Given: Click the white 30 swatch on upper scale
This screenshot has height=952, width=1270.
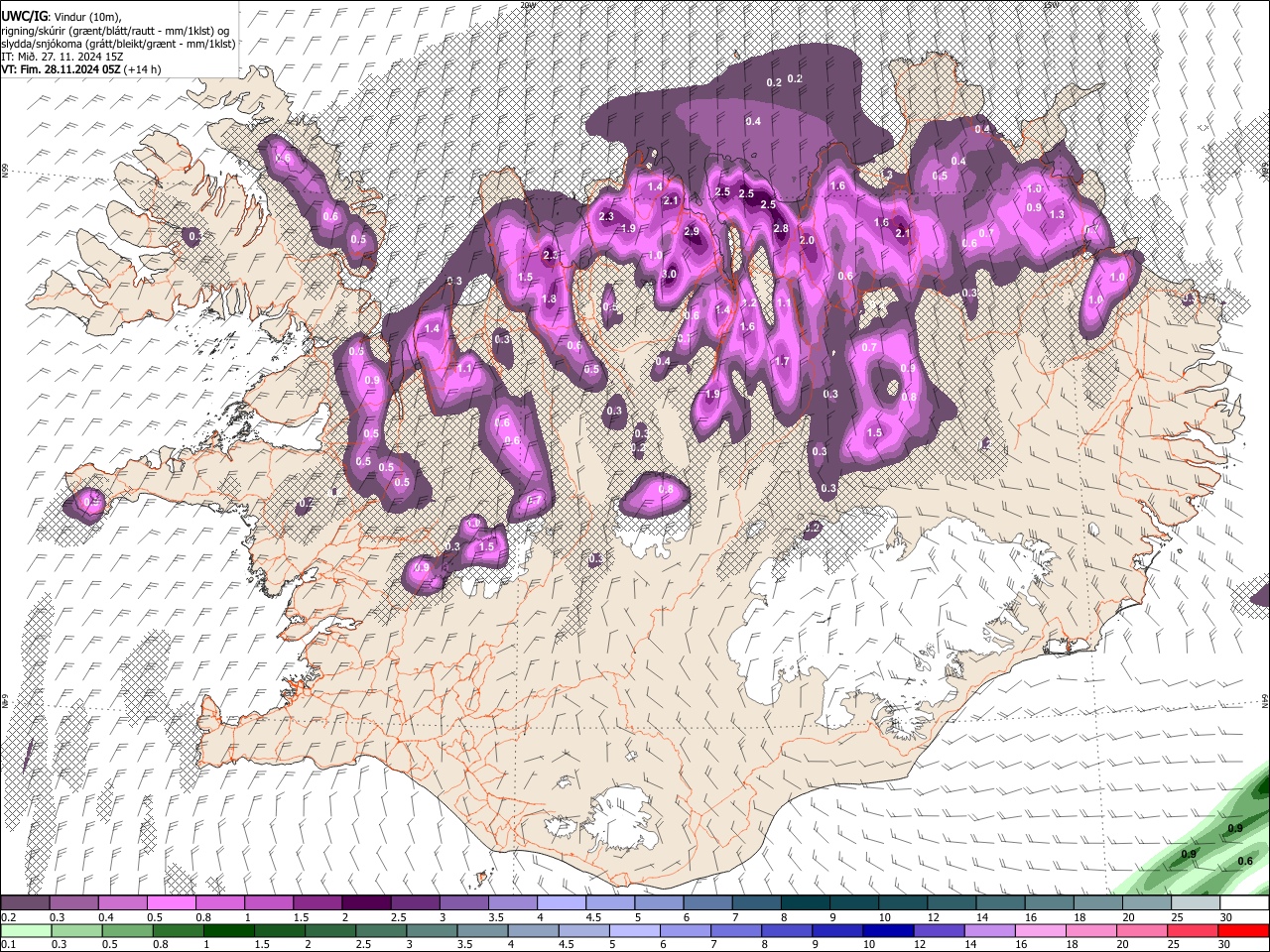Looking at the screenshot, I should click(x=1244, y=903).
